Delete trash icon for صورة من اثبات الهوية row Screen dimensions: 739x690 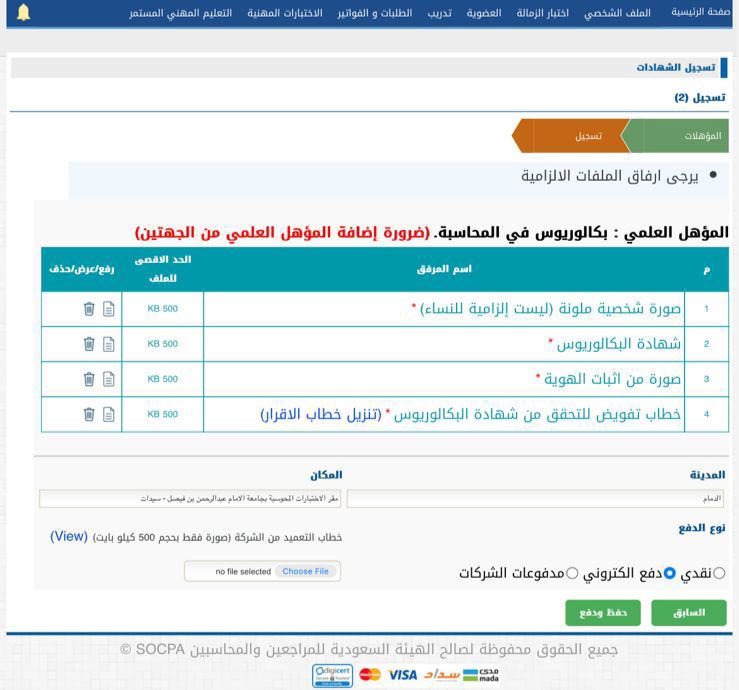[89, 379]
